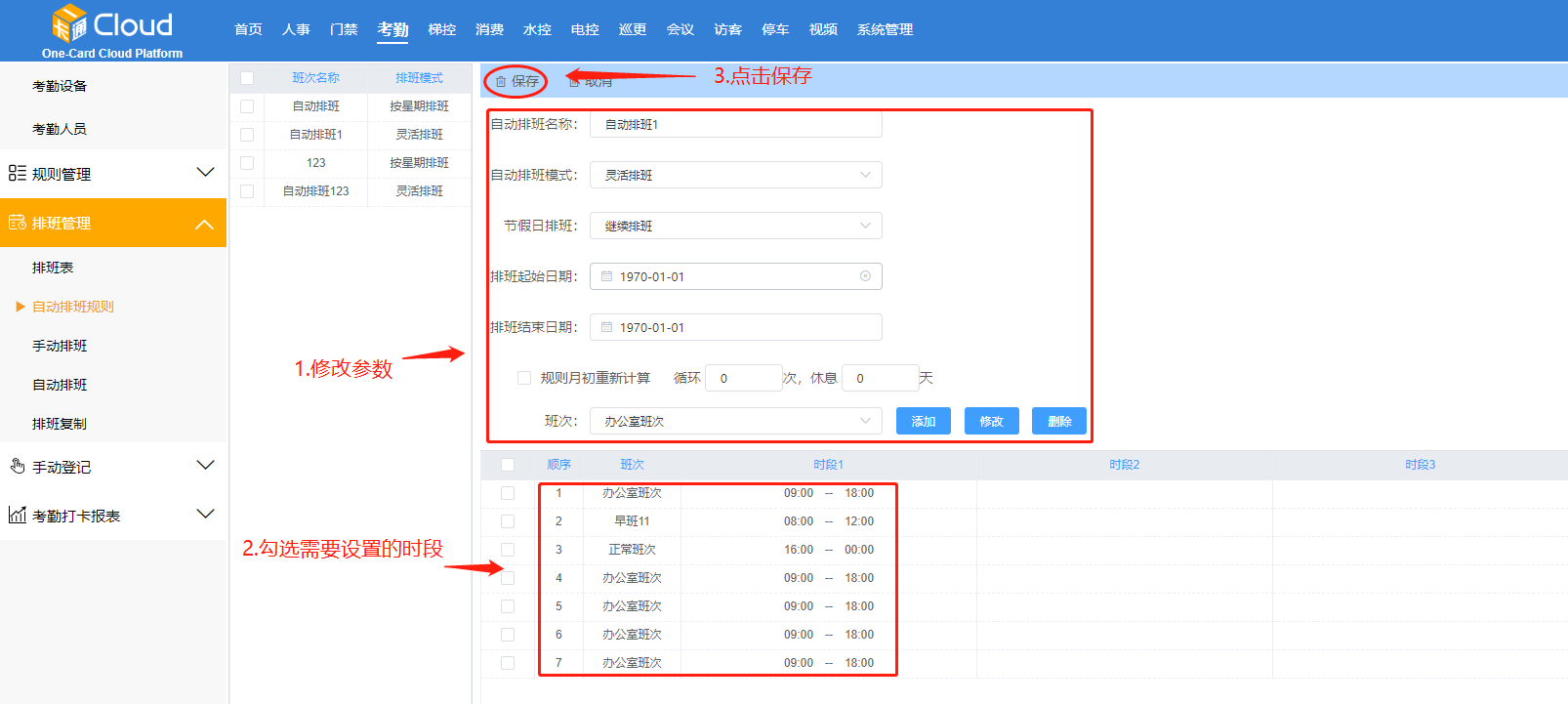This screenshot has height=704, width=1568.
Task: Click the 规则管理 list icon in sidebar
Action: click(x=17, y=173)
